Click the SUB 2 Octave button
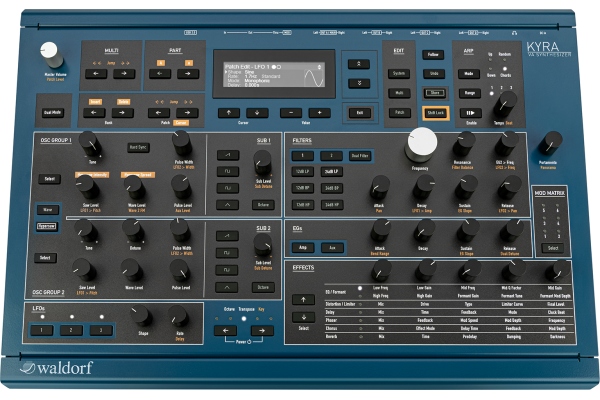This screenshot has height=400, width=600. point(263,287)
